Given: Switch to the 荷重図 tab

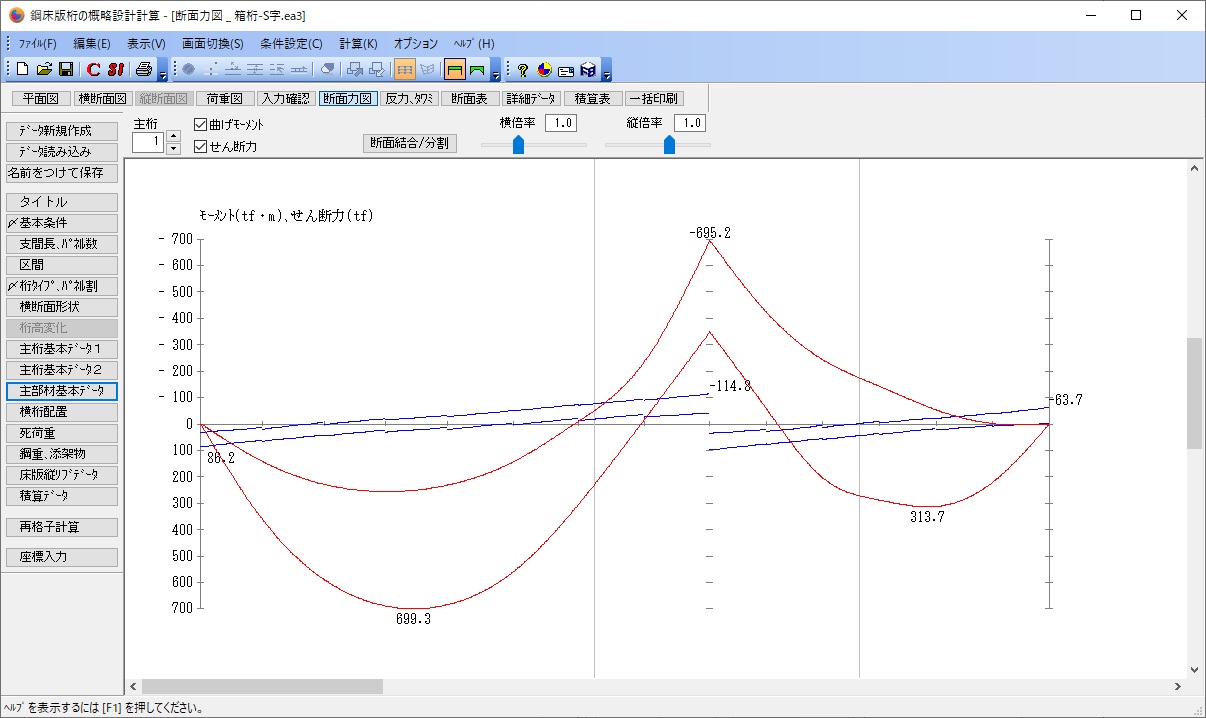Looking at the screenshot, I should tap(224, 98).
